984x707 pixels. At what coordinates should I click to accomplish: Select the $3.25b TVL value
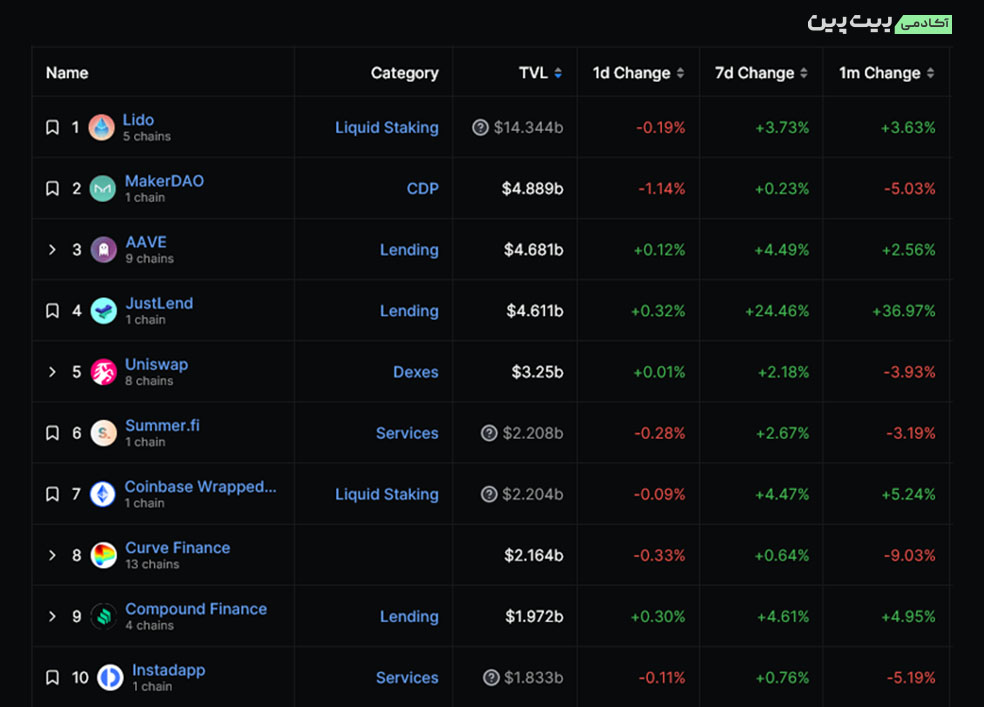(x=537, y=372)
